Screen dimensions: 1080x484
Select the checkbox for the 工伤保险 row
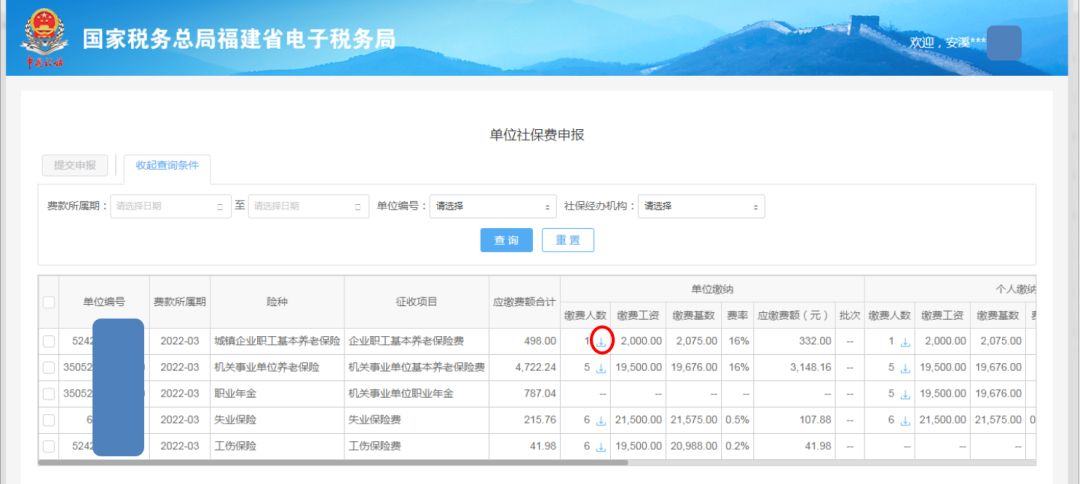tap(49, 446)
